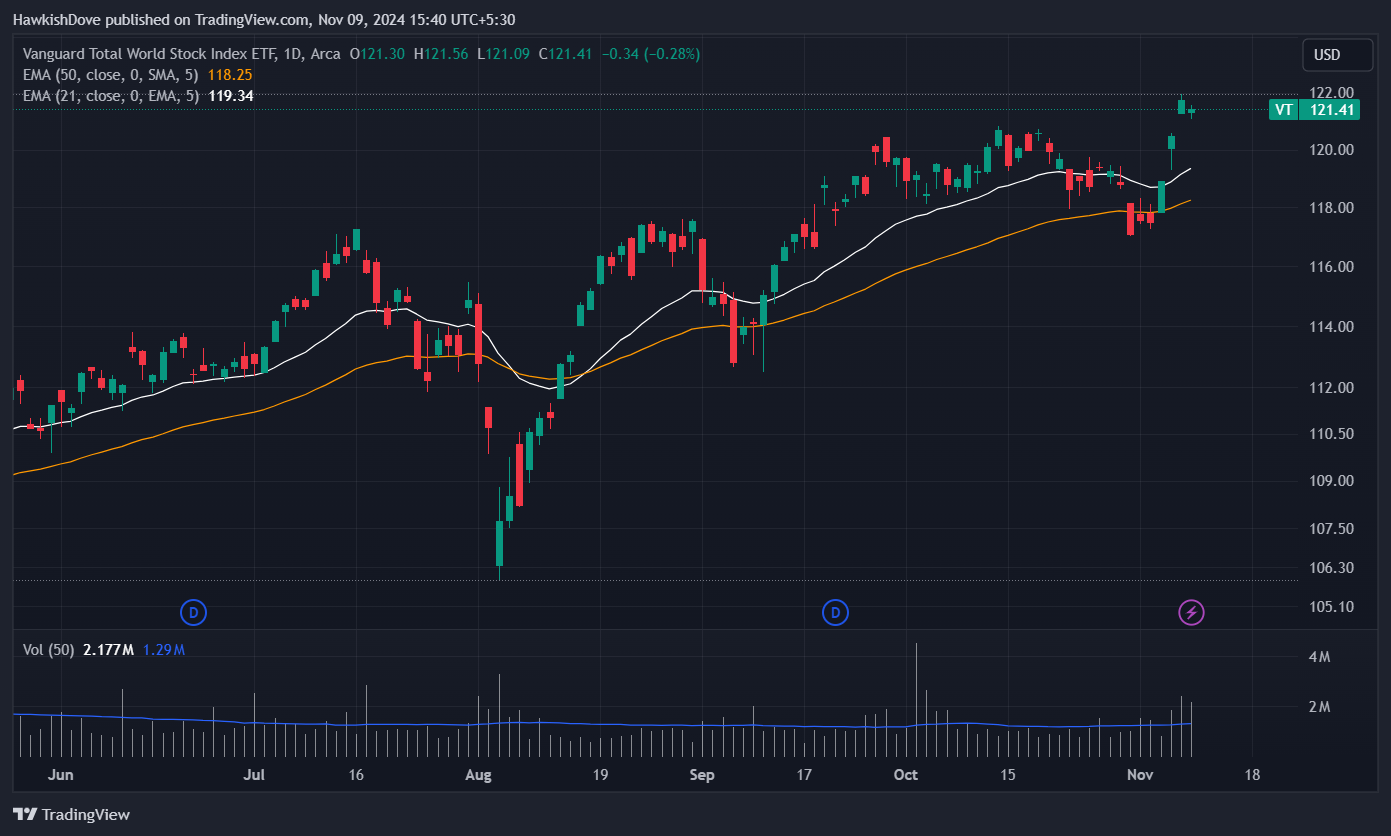Click the Nov label on time axis
Viewport: 1391px width, 836px height.
pyautogui.click(x=1140, y=775)
